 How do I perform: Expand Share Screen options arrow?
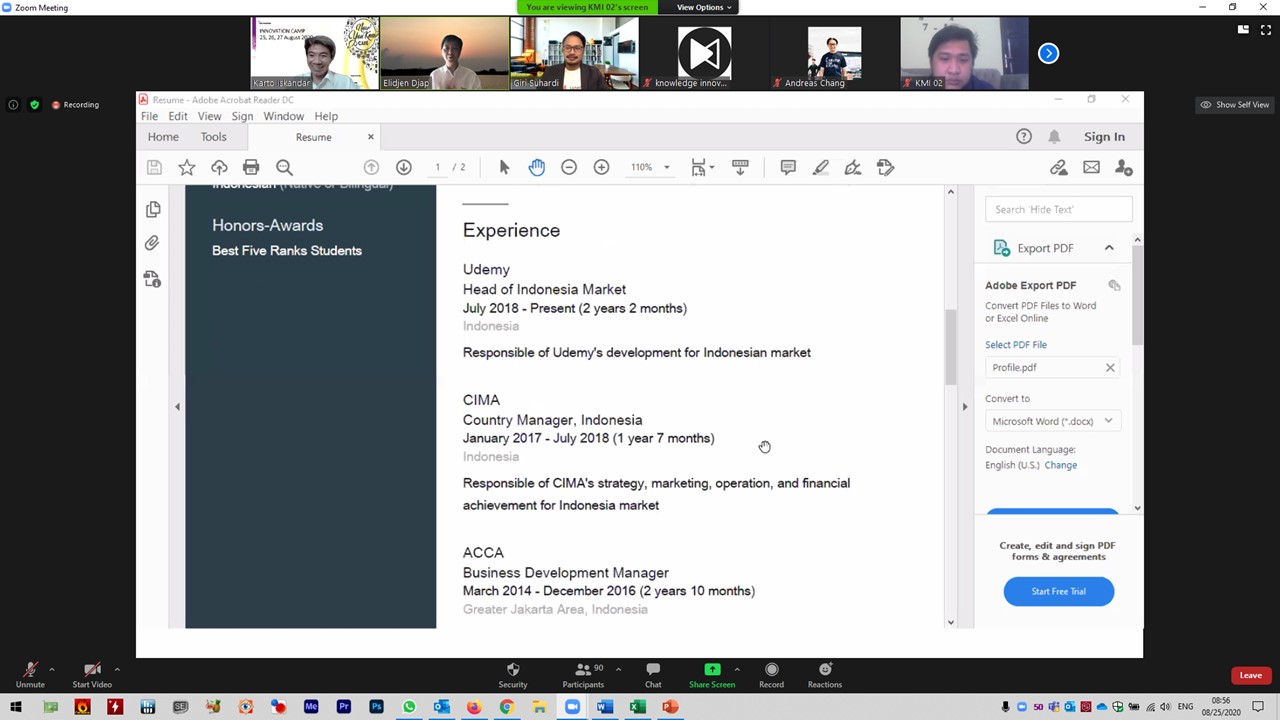coord(736,669)
